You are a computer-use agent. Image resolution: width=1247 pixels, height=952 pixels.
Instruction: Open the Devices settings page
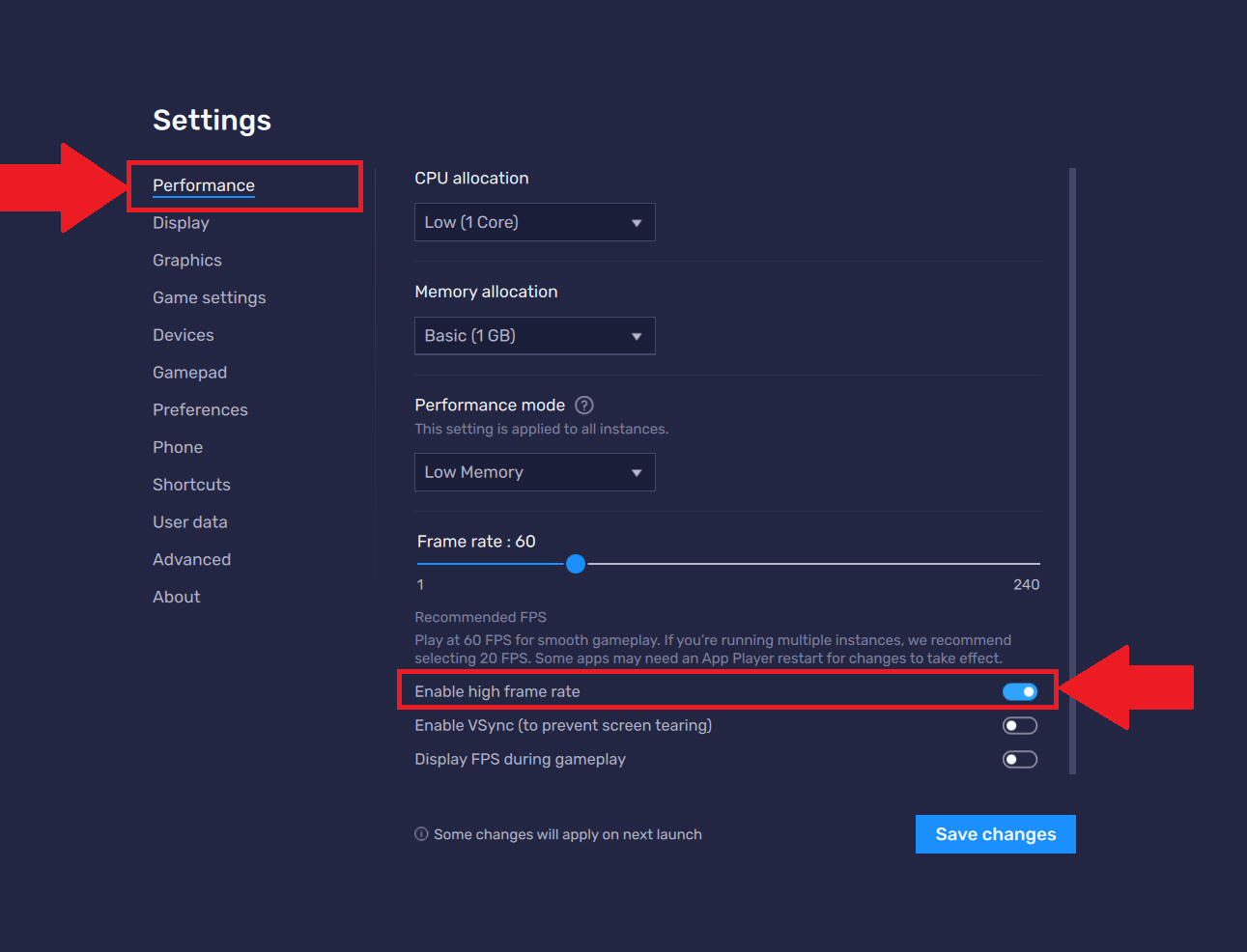184,335
